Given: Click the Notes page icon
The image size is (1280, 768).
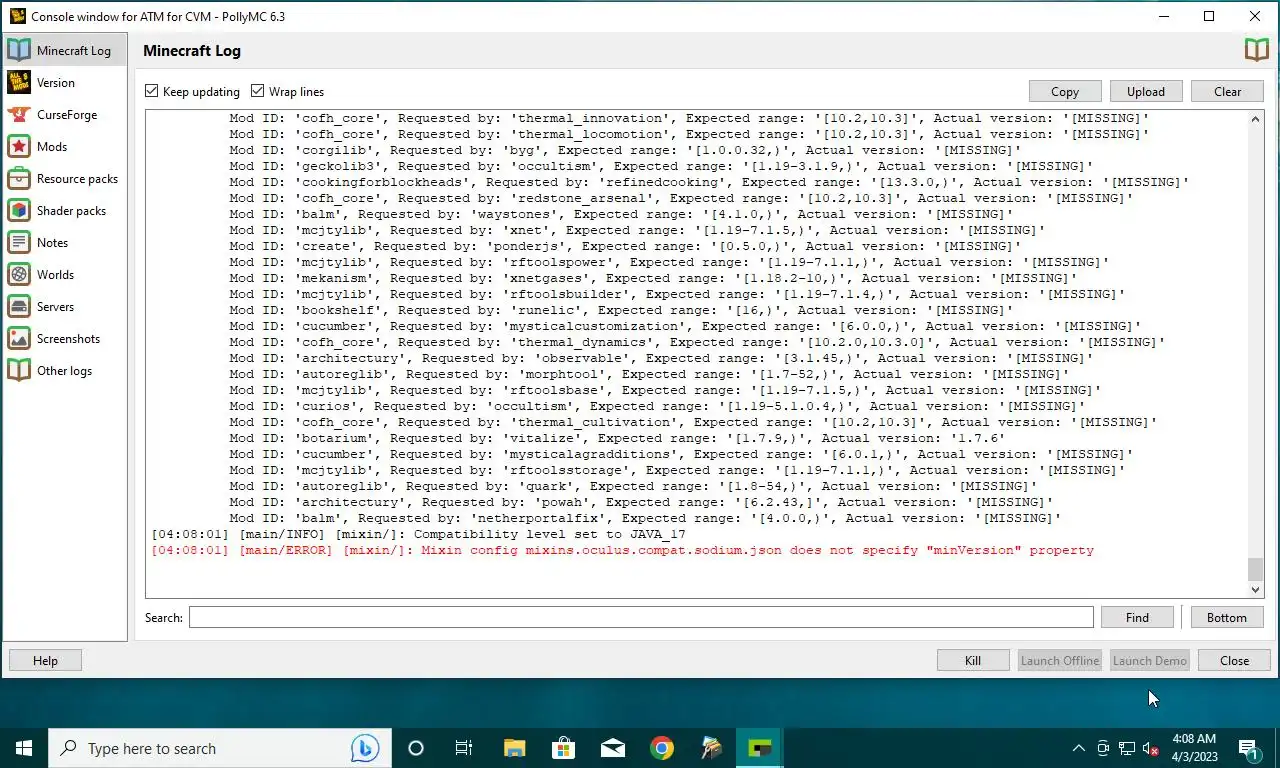Looking at the screenshot, I should pyautogui.click(x=19, y=243).
